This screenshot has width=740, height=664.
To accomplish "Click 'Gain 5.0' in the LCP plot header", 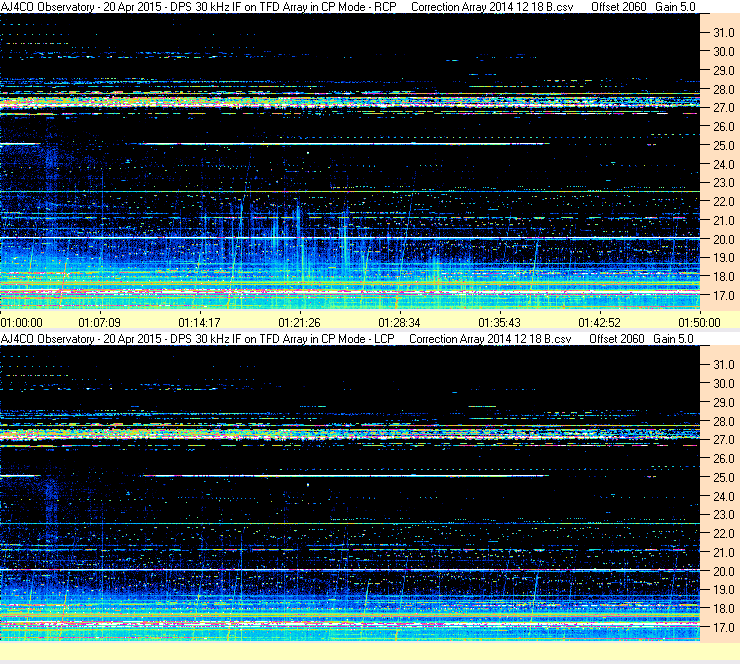I will coord(673,339).
